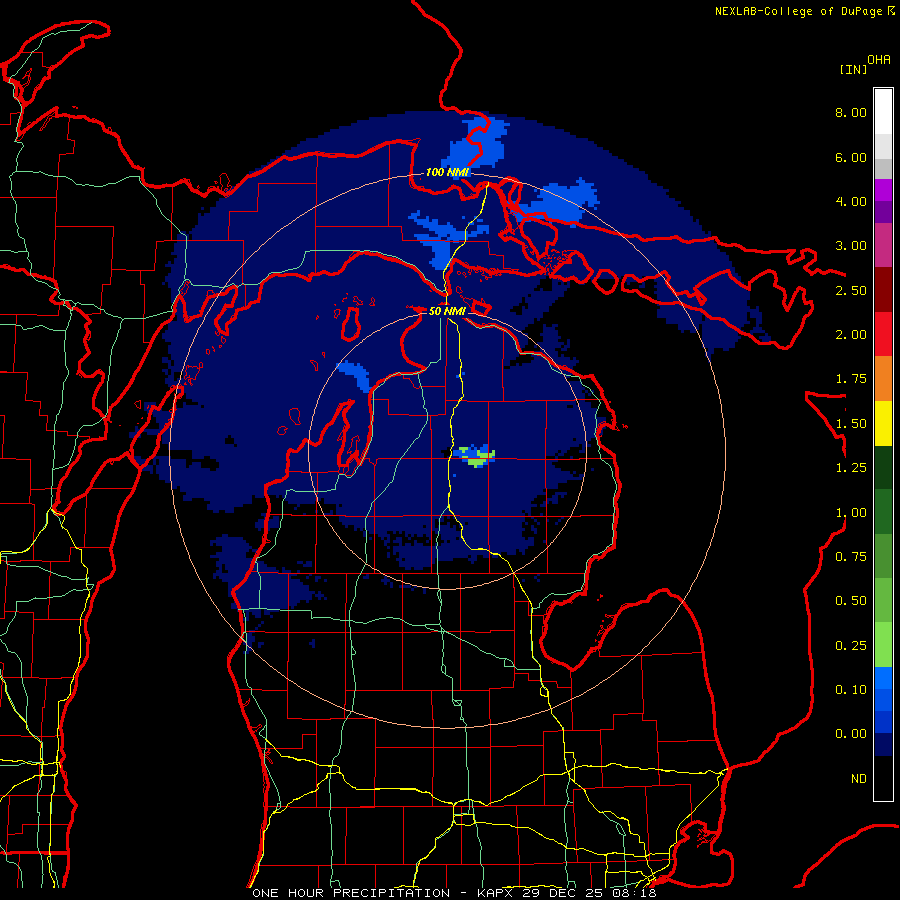The height and width of the screenshot is (900, 900).
Task: Pick the black ND swatch at bar bottom
Action: [x=883, y=778]
